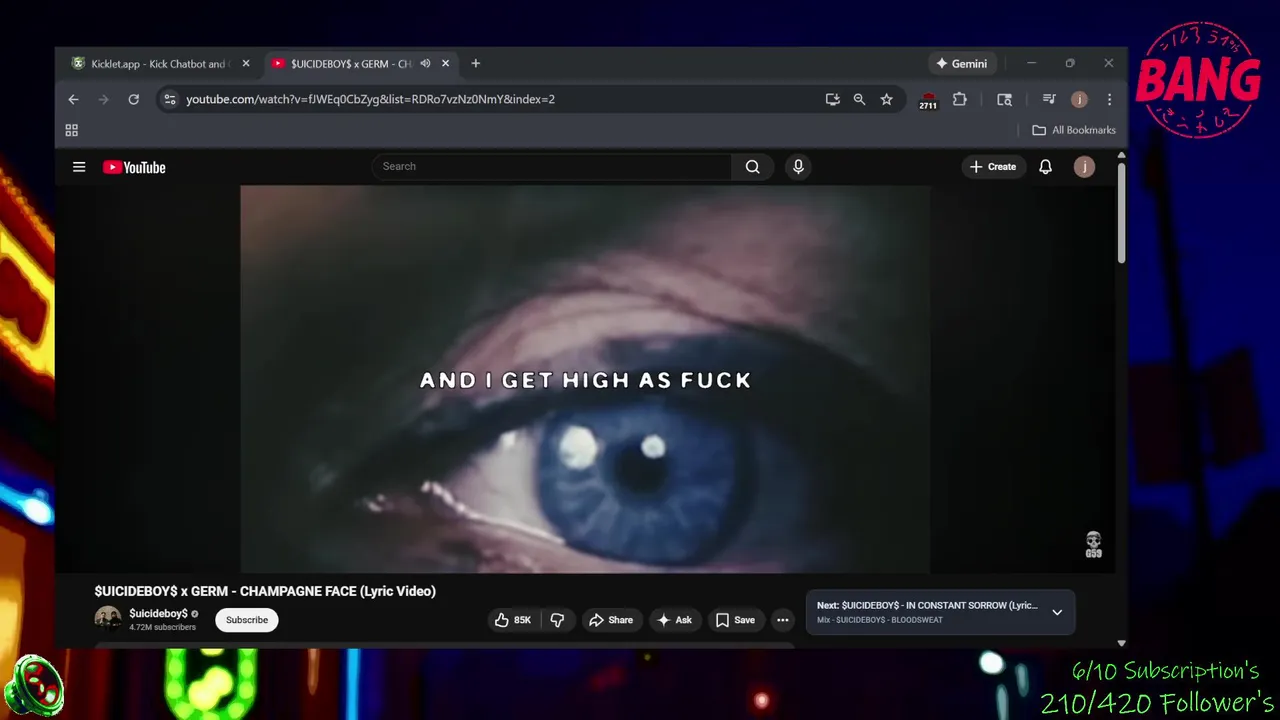1280x720 pixels.
Task: Reload the YouTube page
Action: point(133,99)
